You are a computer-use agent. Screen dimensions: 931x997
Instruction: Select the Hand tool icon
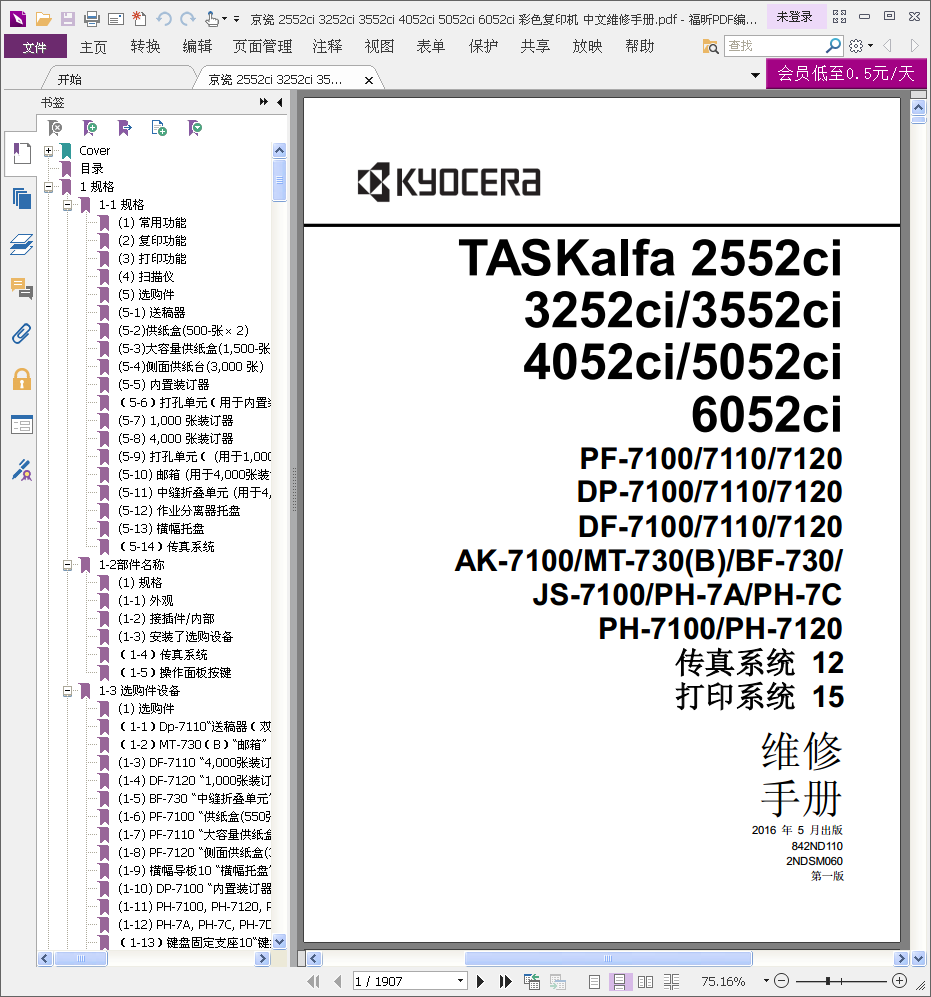tap(212, 19)
